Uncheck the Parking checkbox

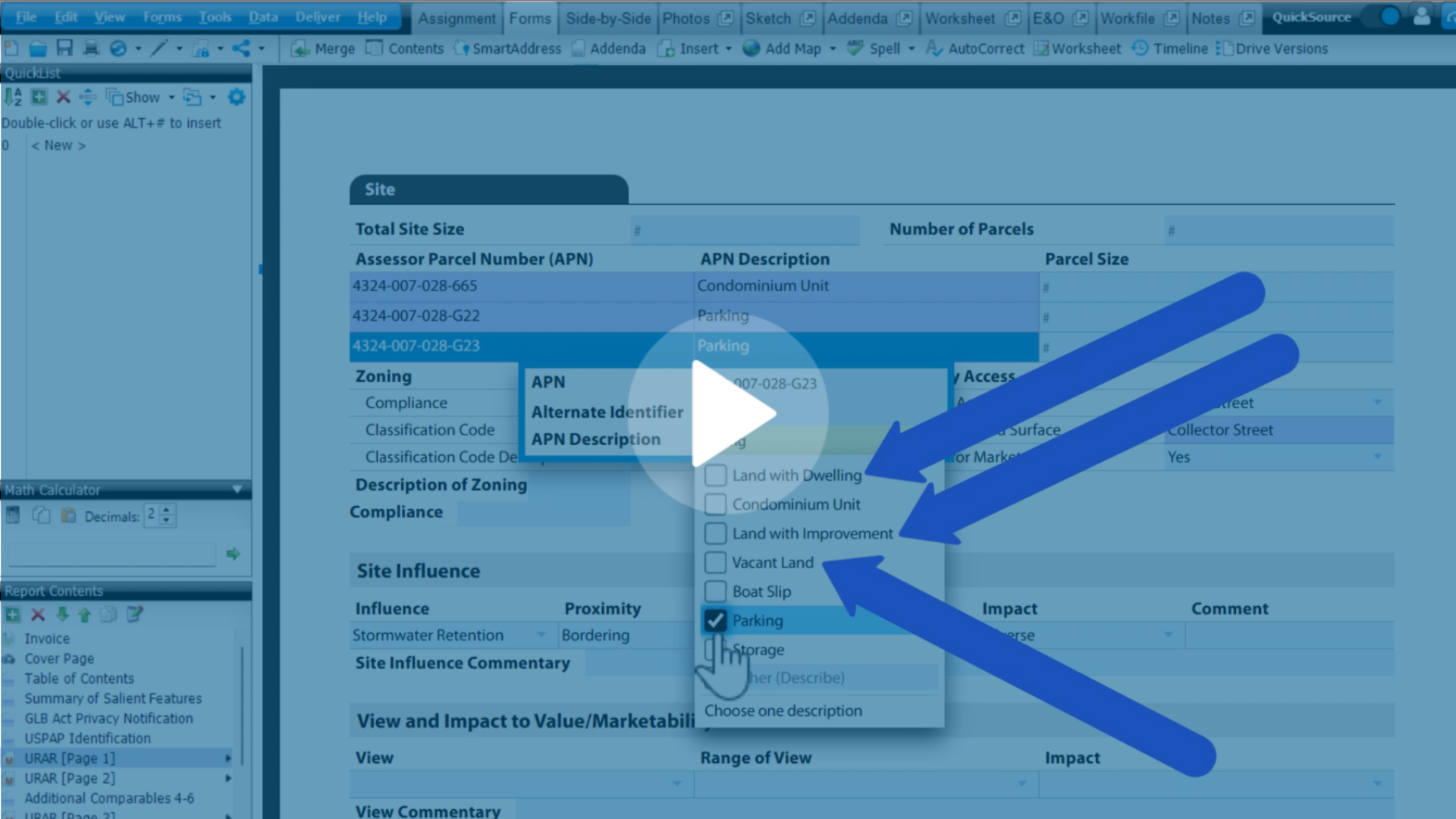pyautogui.click(x=715, y=620)
